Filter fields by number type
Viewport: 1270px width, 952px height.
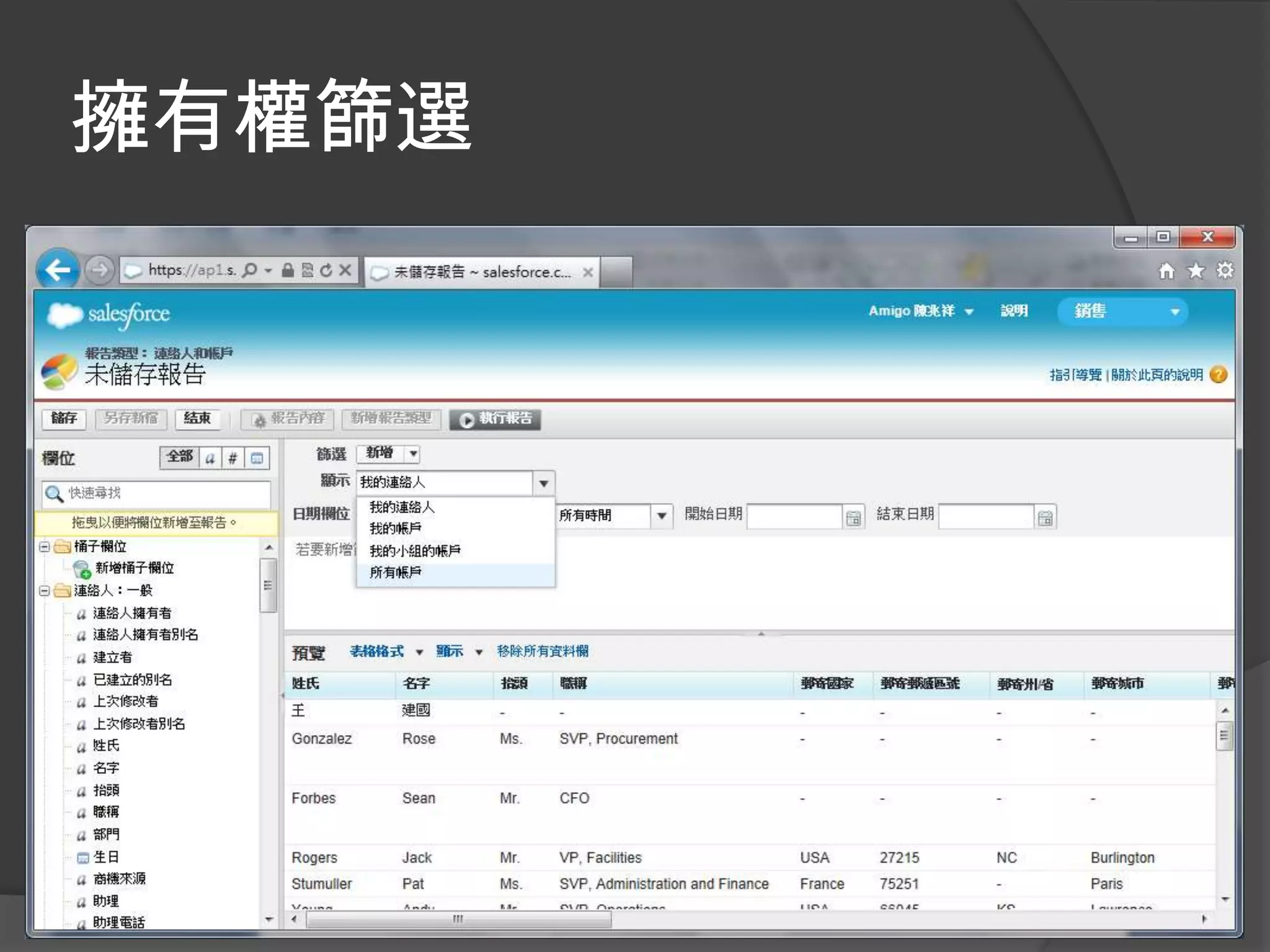233,458
